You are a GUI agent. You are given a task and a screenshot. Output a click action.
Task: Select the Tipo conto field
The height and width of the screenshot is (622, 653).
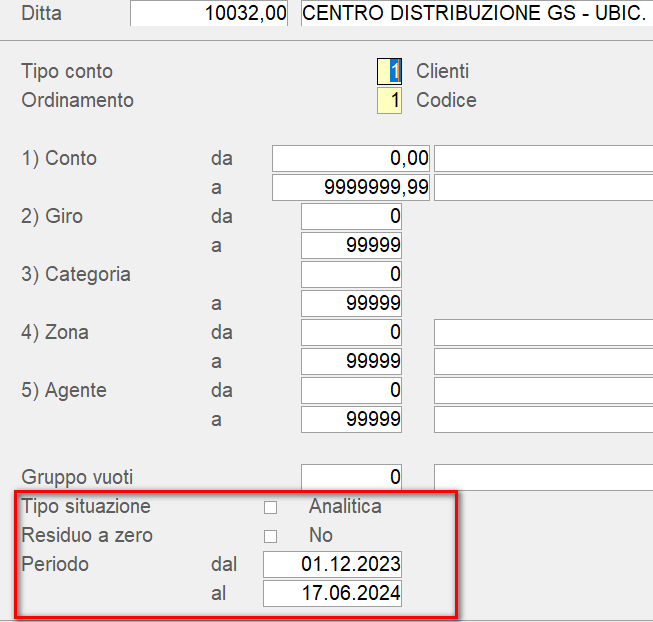coord(389,72)
